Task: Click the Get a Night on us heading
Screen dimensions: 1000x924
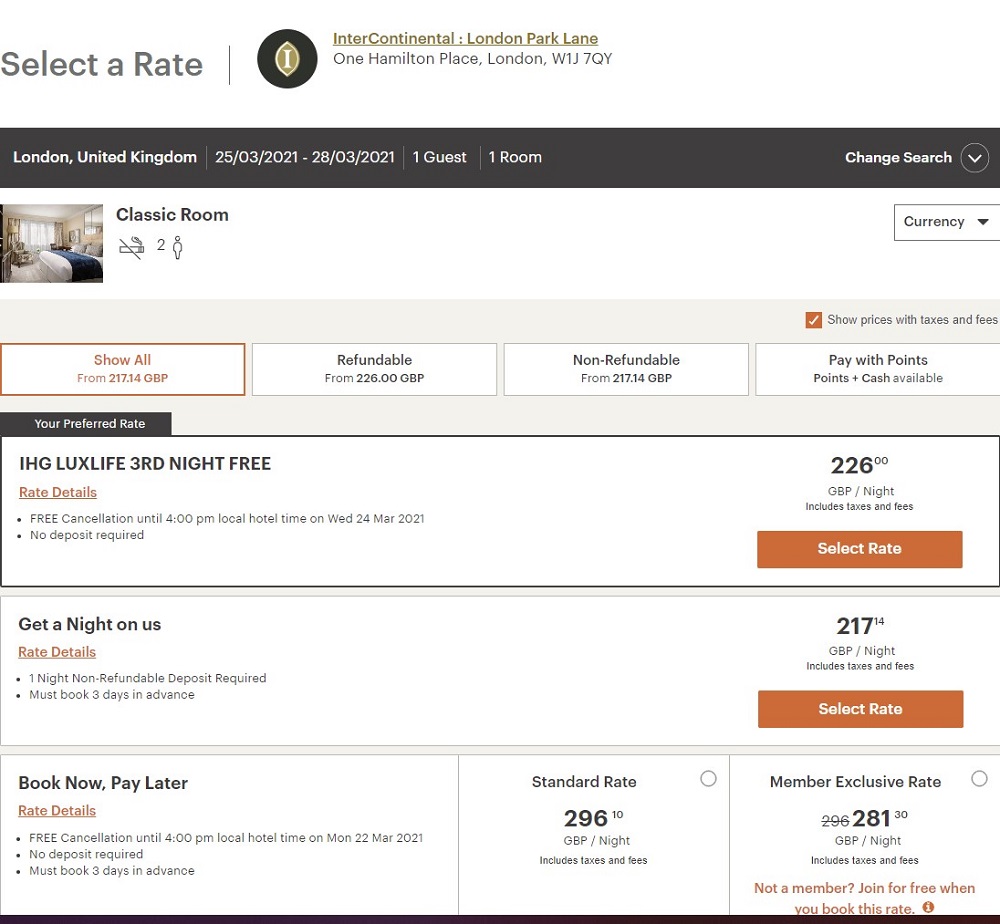Action: tap(89, 624)
